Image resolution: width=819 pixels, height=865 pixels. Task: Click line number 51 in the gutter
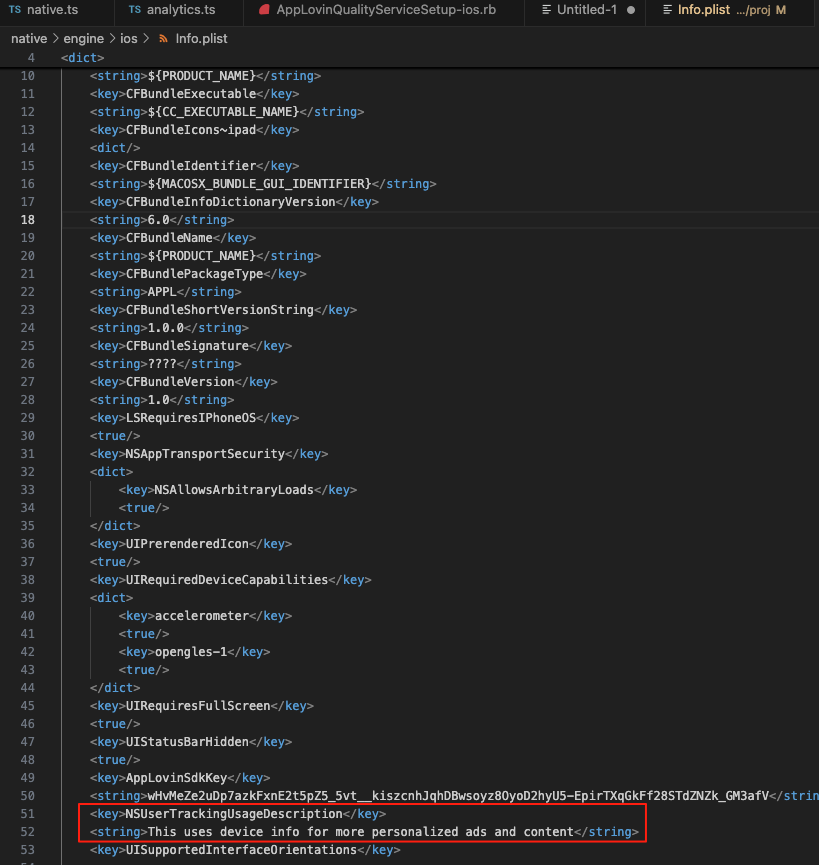27,814
